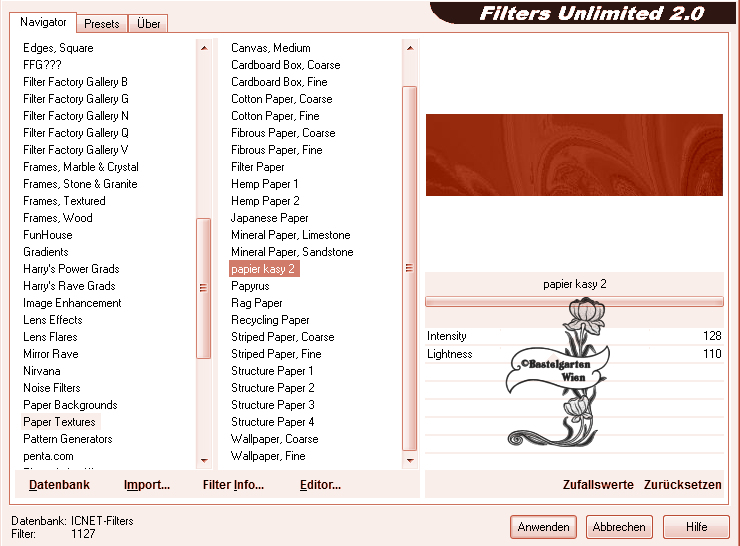Open the Presets tab
The image size is (740, 546).
coord(101,24)
